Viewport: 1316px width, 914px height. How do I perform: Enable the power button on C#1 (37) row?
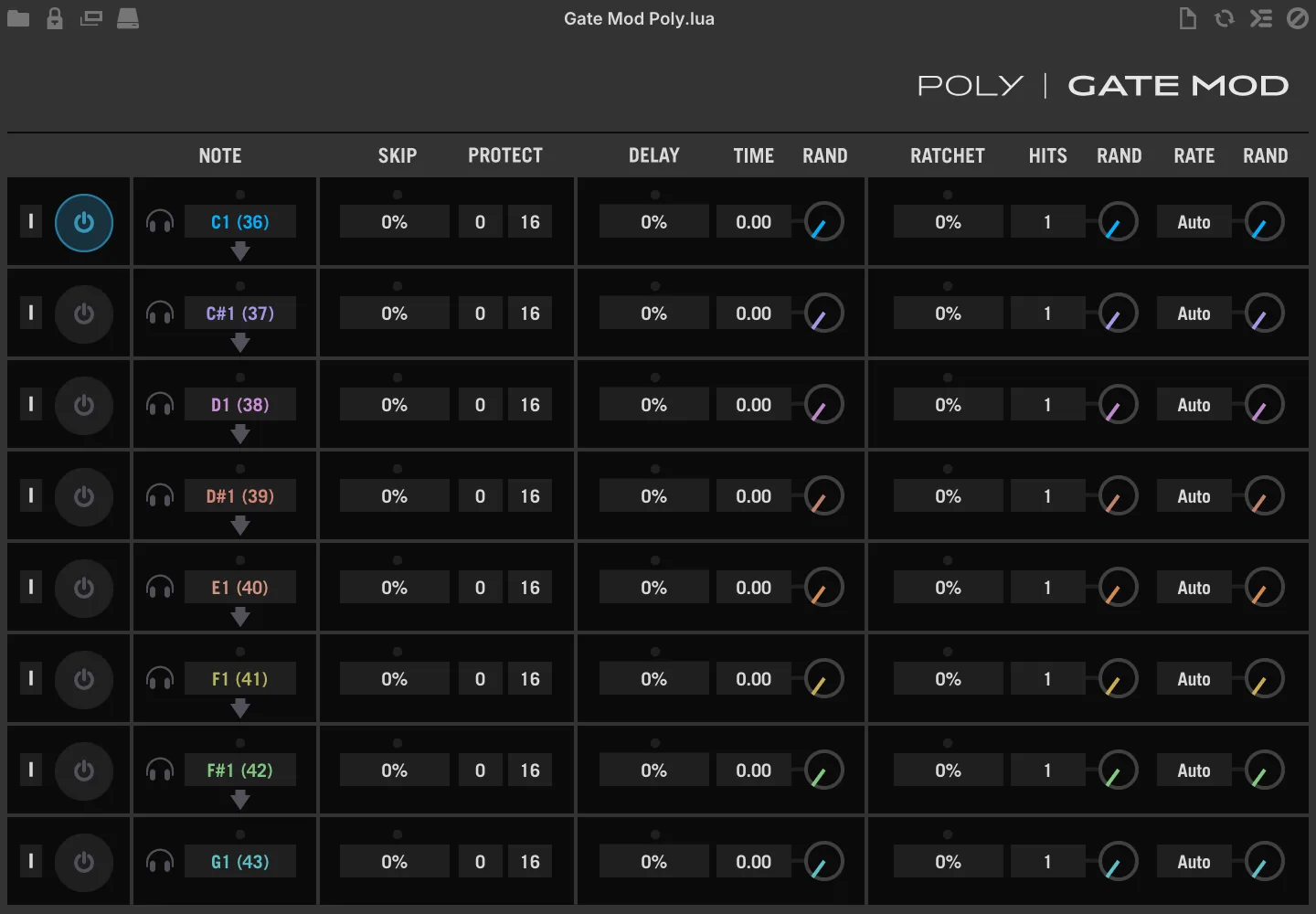point(84,314)
